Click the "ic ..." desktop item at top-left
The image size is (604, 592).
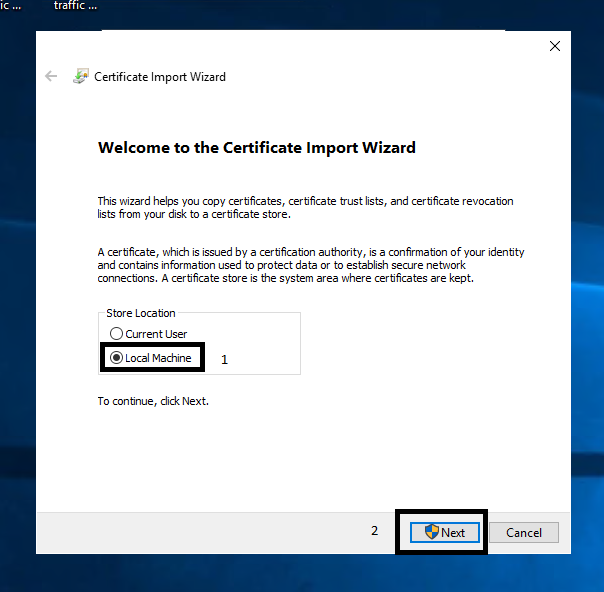(x=10, y=6)
